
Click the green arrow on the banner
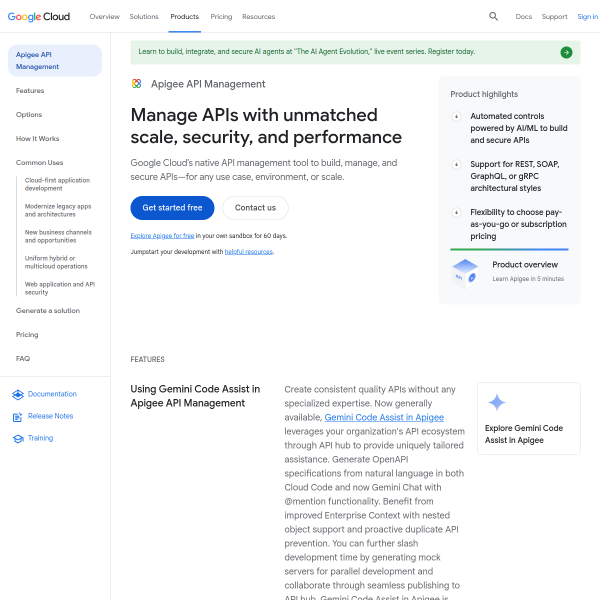[566, 52]
